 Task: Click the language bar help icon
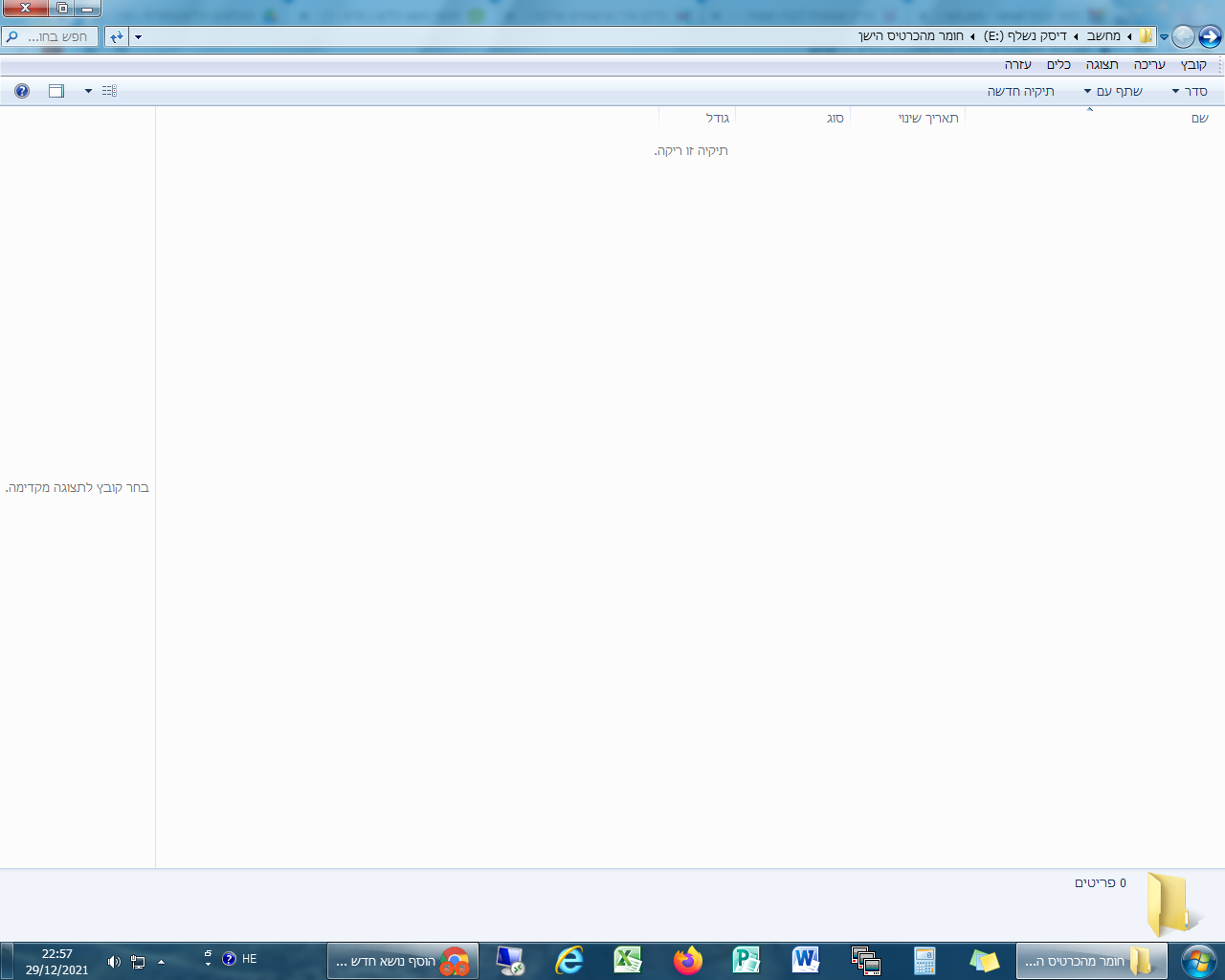pos(229,959)
